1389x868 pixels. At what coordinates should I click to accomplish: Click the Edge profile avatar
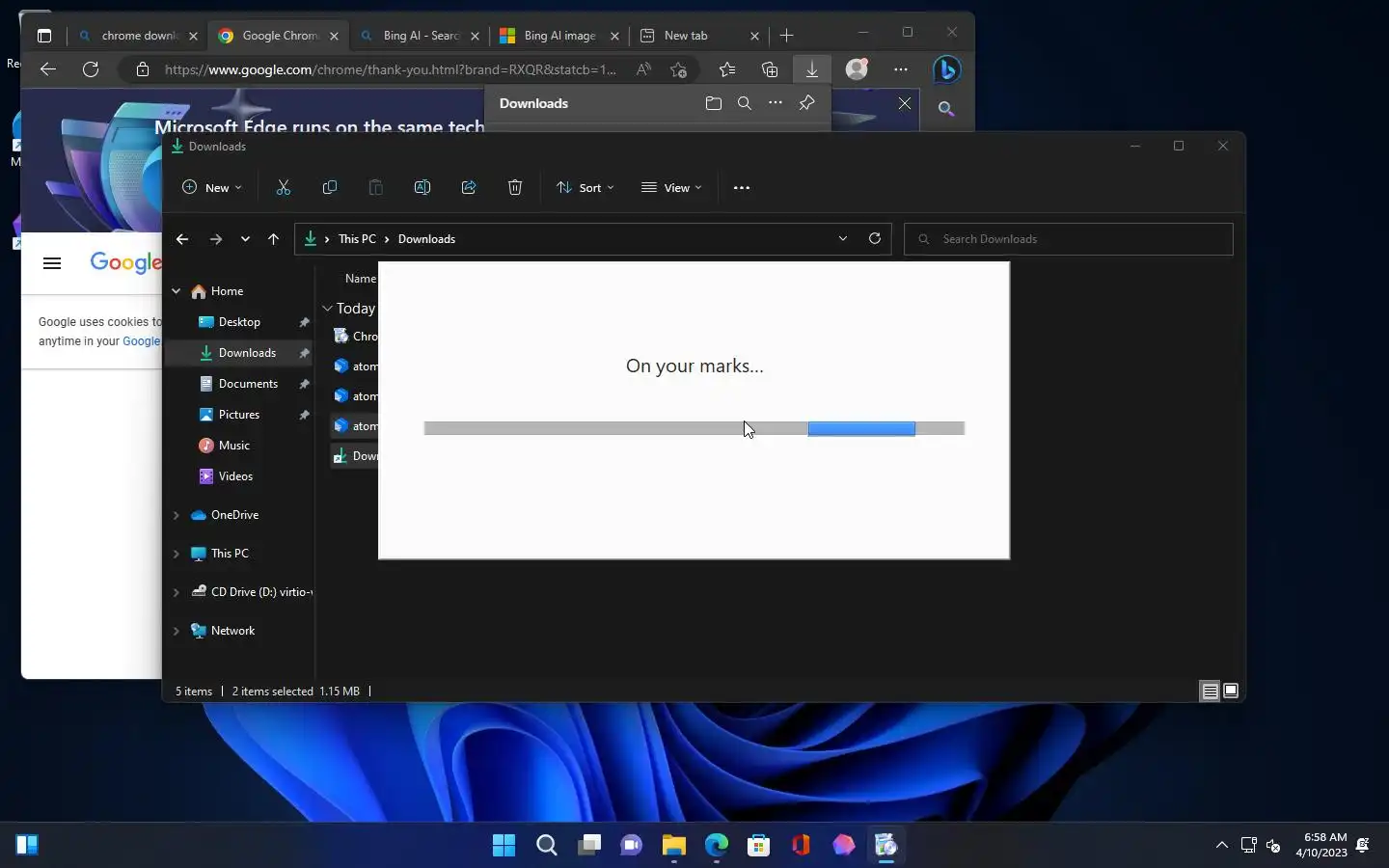tap(857, 69)
